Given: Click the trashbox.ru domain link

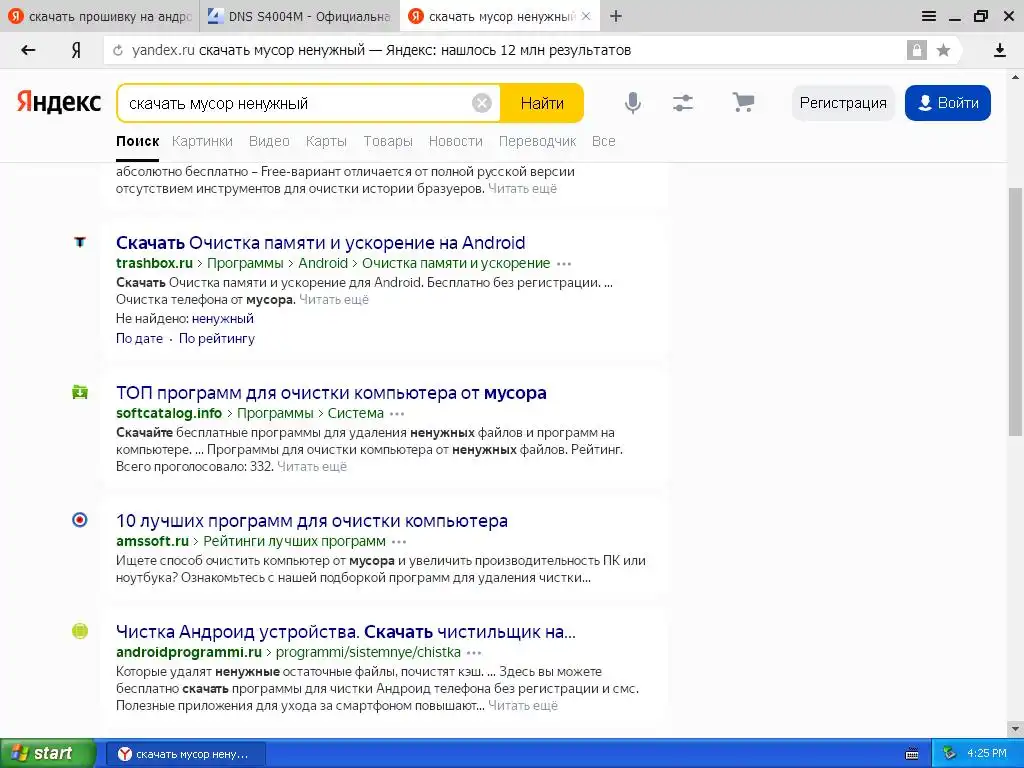Looking at the screenshot, I should (154, 263).
